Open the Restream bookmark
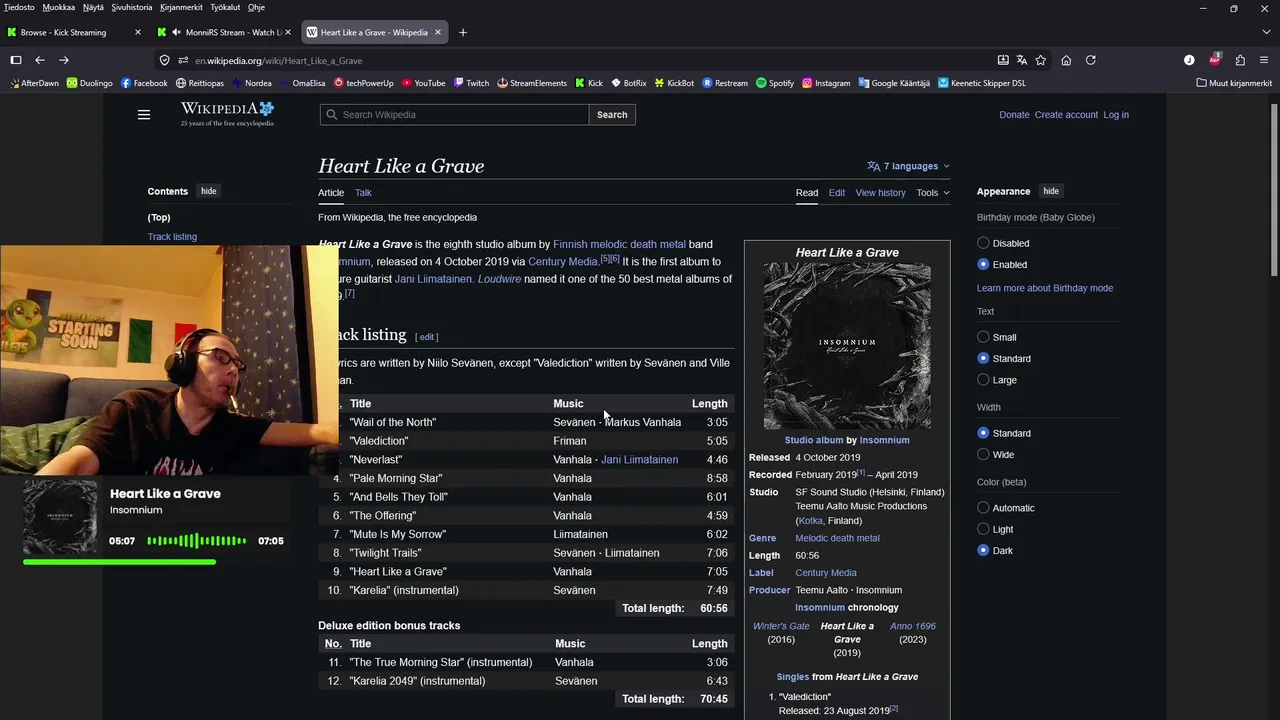1280x720 pixels. 725,83
